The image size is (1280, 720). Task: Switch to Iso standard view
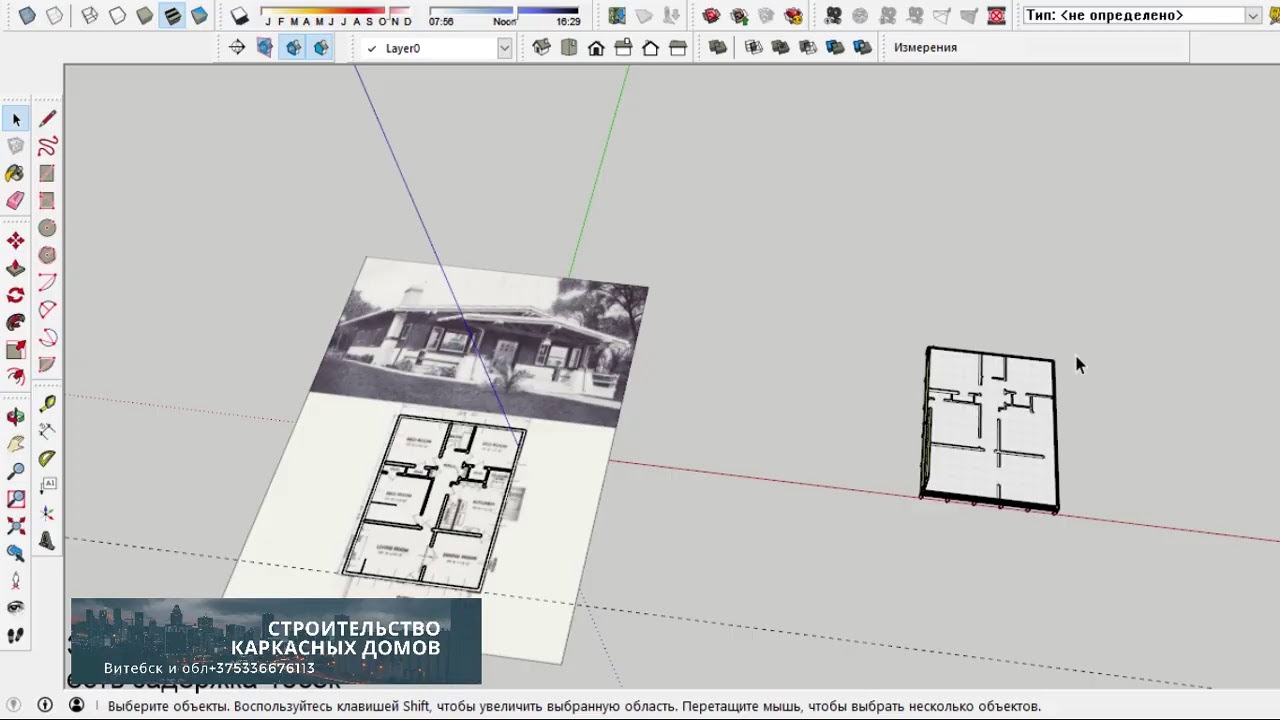541,47
